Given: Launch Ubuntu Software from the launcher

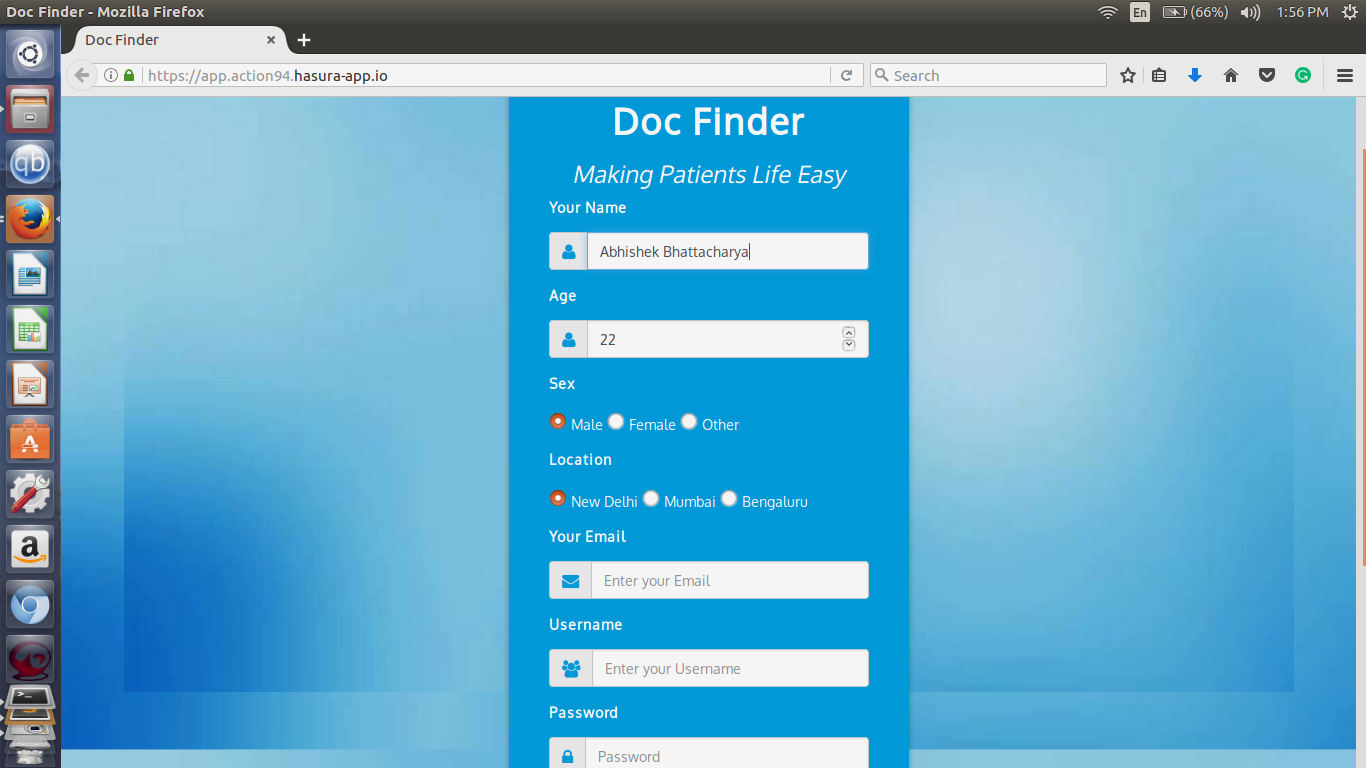Looking at the screenshot, I should pyautogui.click(x=30, y=438).
